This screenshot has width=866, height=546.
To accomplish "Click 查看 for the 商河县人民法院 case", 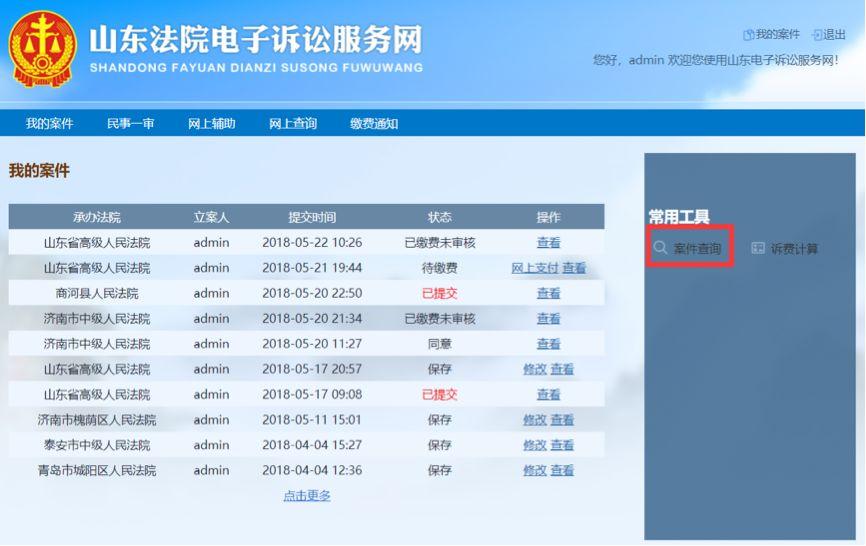I will pos(548,293).
